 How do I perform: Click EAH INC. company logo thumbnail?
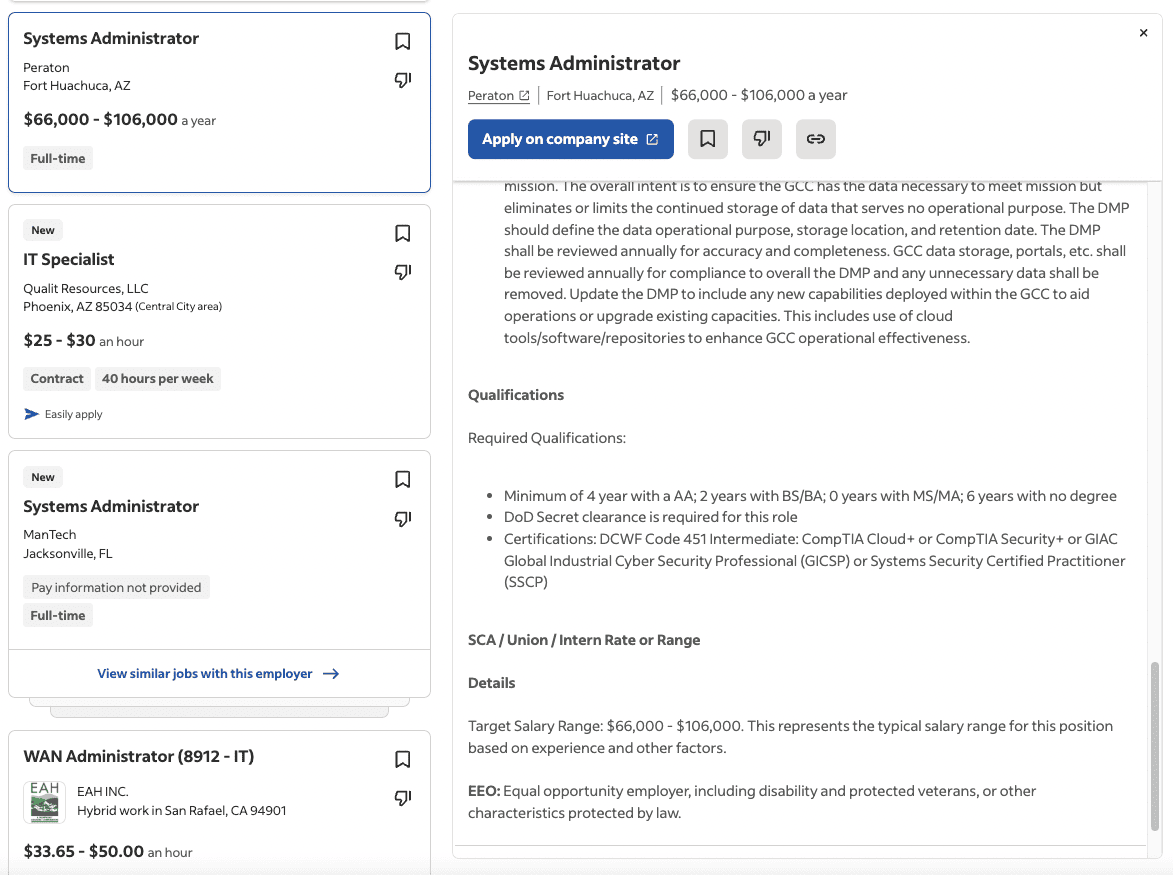click(44, 802)
